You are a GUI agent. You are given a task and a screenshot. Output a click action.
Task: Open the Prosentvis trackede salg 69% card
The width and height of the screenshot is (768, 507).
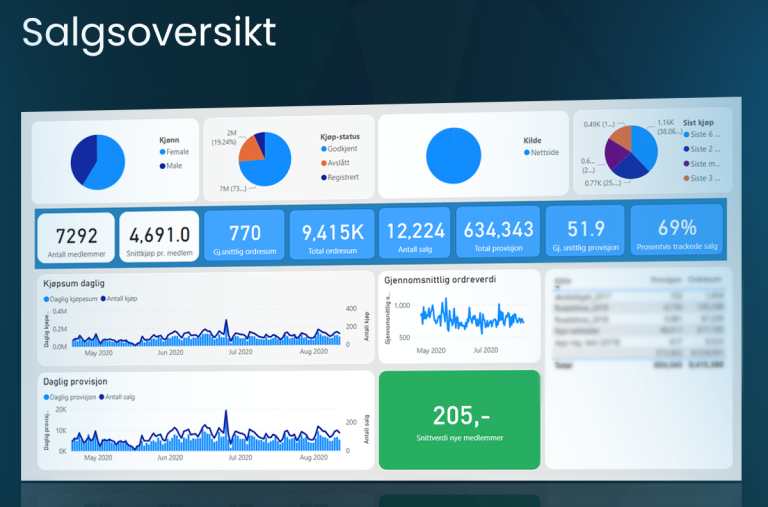pos(676,234)
